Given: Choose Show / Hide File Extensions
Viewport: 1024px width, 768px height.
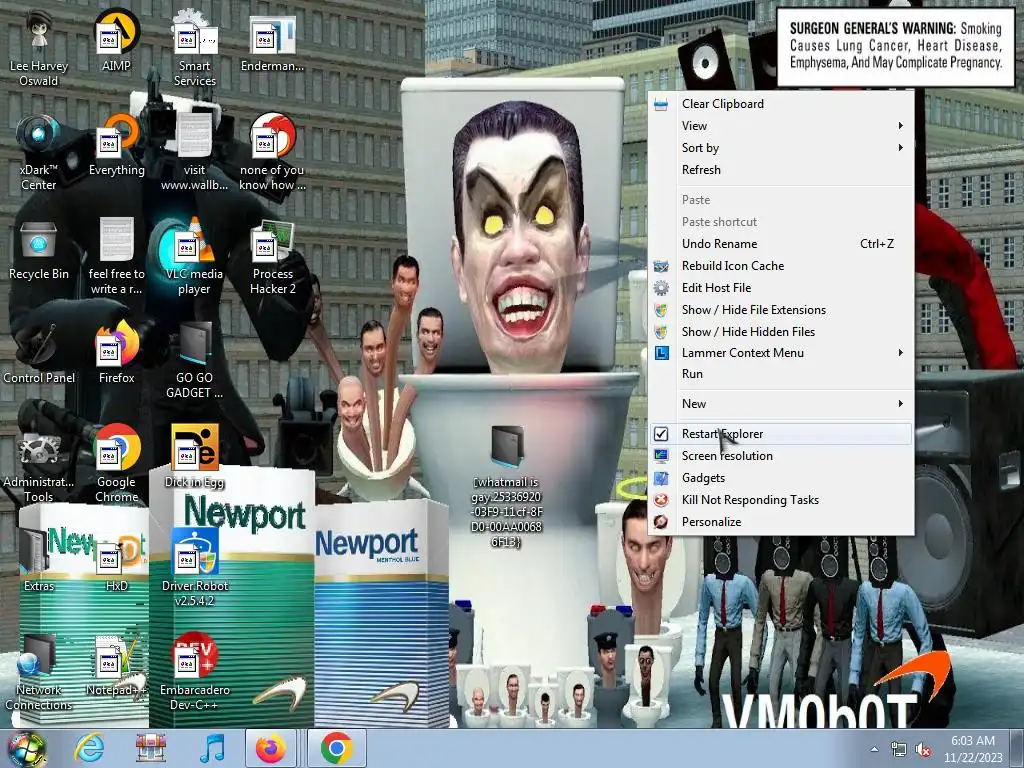Looking at the screenshot, I should 780,310.
